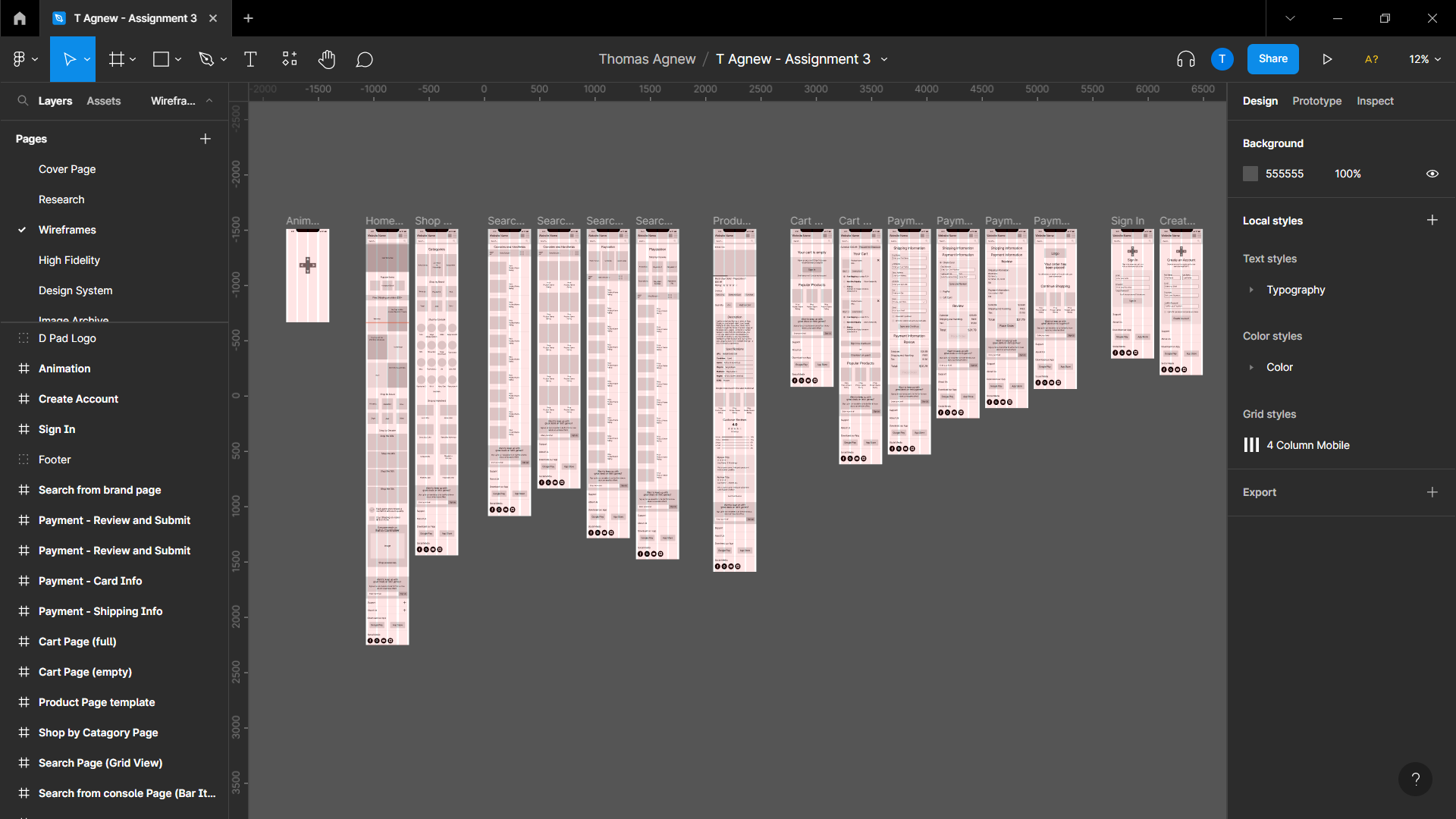Viewport: 1456px width, 819px height.
Task: Open file name dropdown chevron
Action: 884,59
